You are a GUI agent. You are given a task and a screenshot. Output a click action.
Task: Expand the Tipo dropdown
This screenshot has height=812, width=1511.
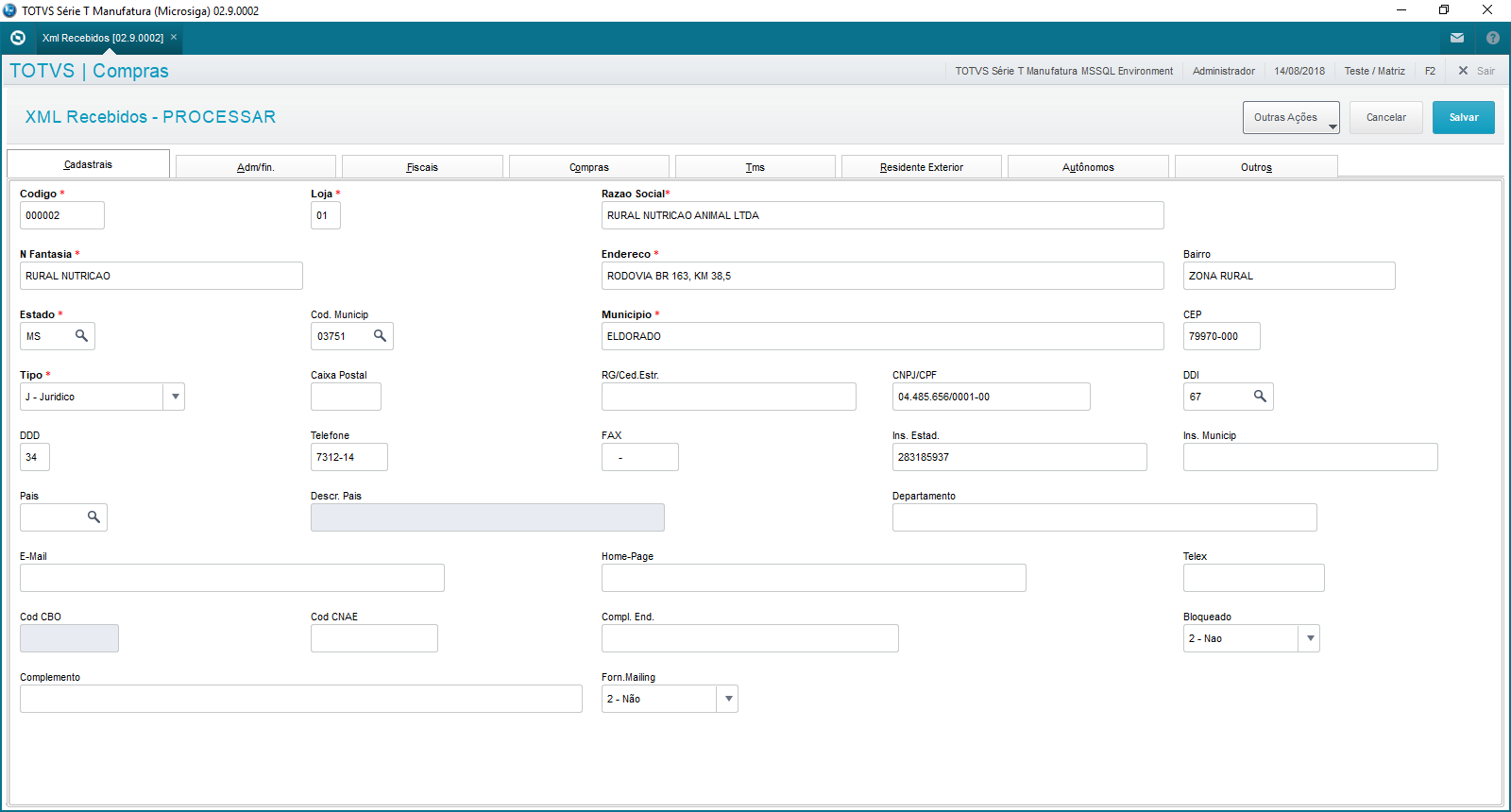click(x=175, y=397)
